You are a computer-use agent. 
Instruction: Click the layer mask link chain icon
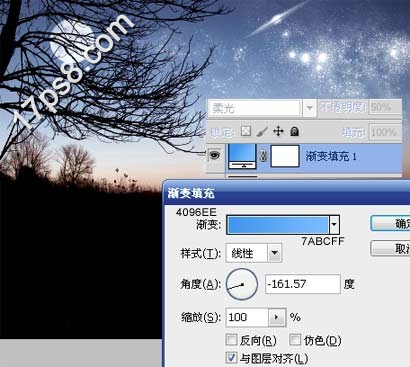click(263, 156)
